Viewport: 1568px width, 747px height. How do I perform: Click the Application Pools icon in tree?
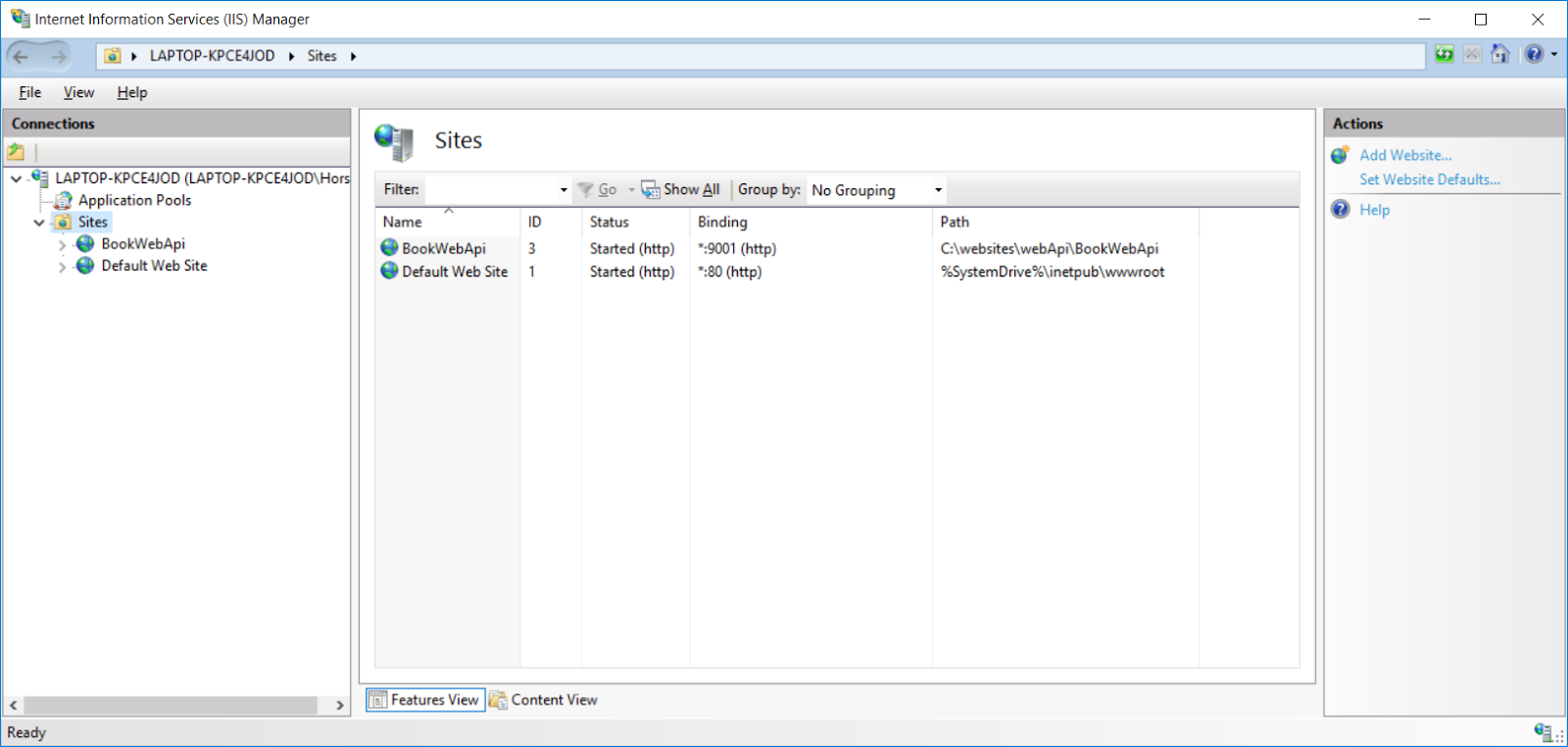(x=64, y=200)
